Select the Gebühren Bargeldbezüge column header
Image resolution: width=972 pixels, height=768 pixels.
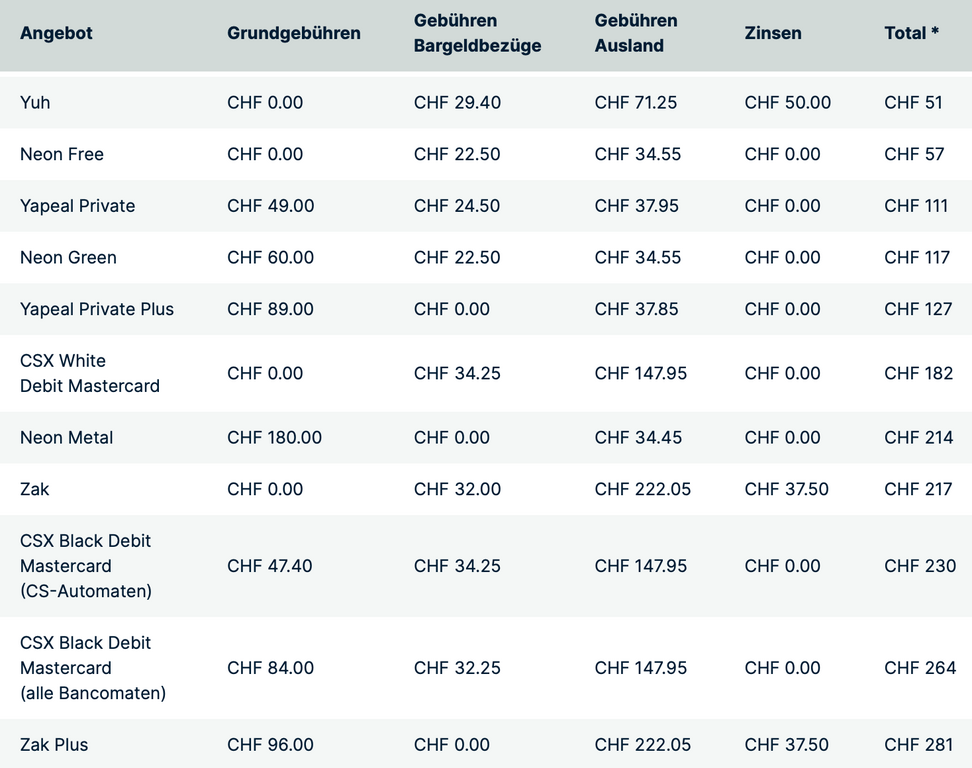tap(477, 33)
